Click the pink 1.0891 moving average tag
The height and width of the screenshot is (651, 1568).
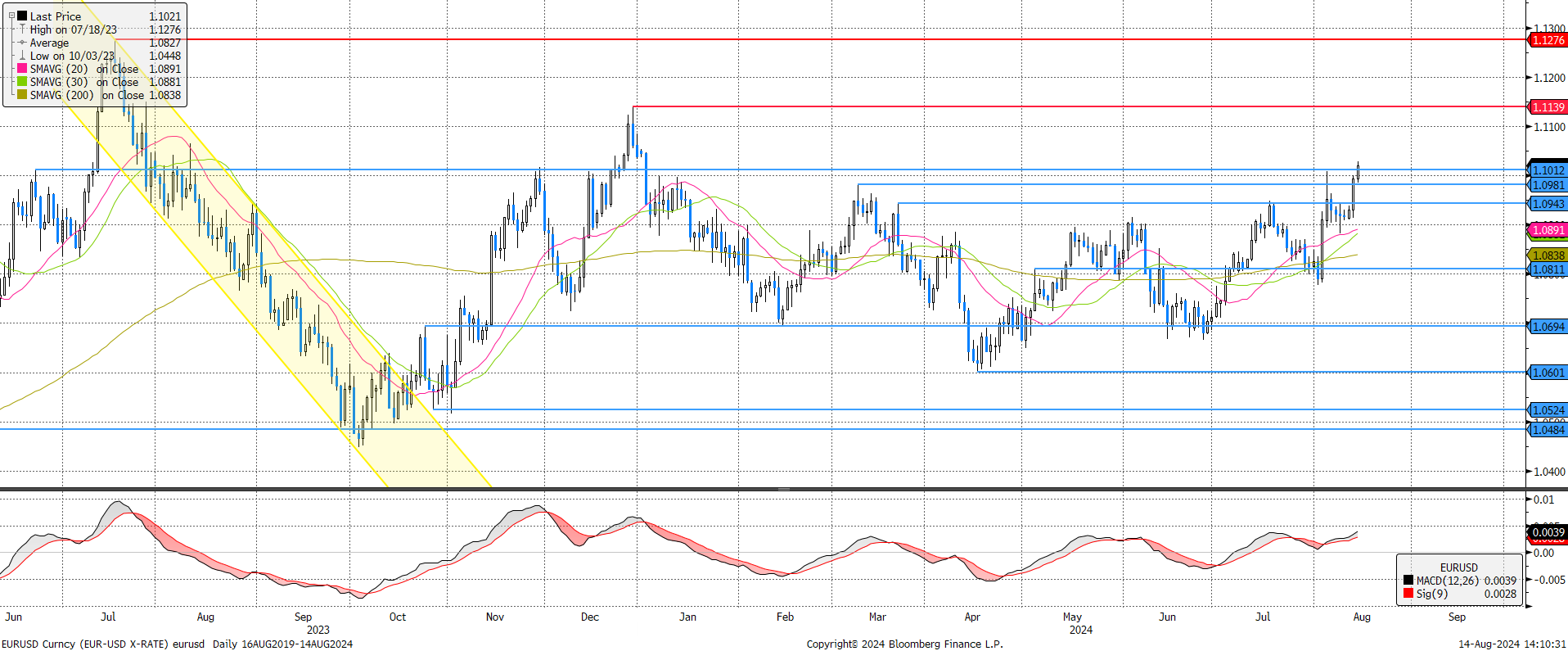(1548, 230)
